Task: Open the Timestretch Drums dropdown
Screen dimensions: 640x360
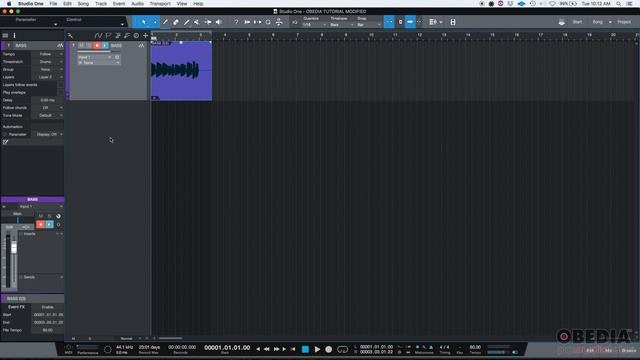Action: 47,62
